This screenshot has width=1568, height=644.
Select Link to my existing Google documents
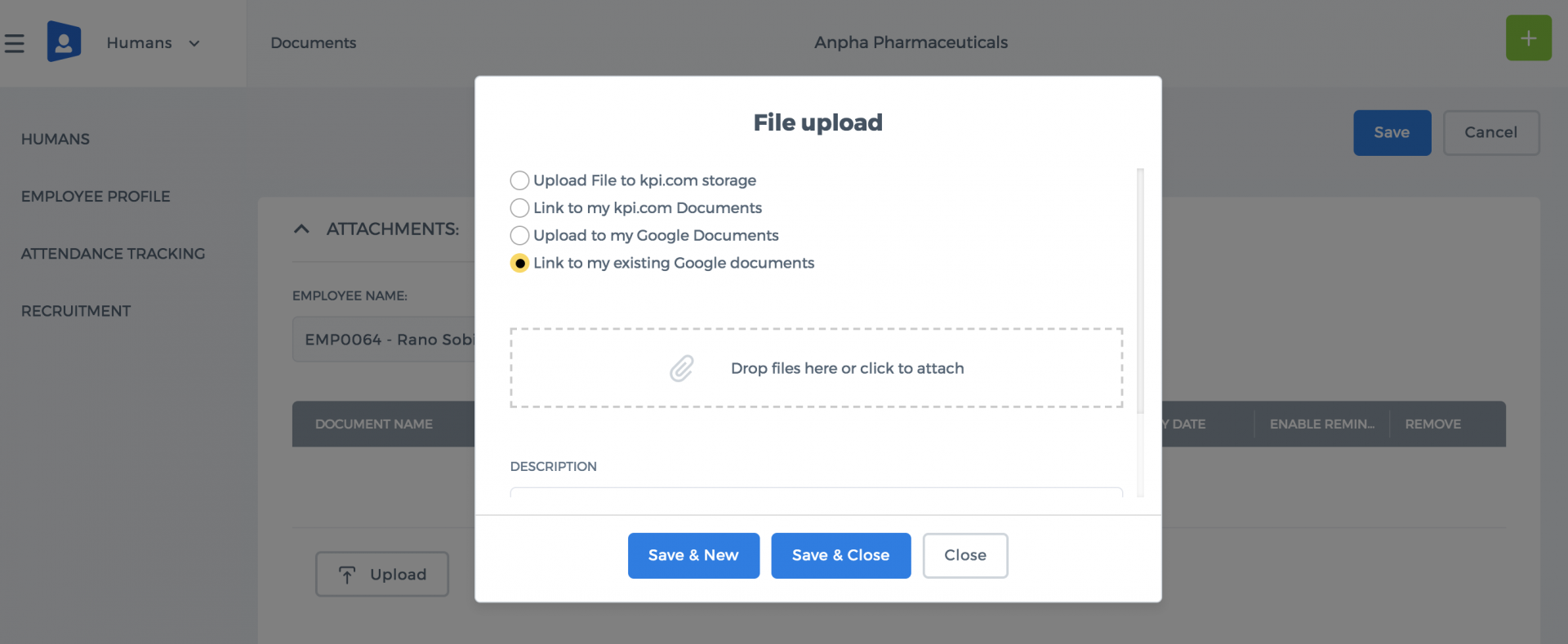tap(519, 263)
